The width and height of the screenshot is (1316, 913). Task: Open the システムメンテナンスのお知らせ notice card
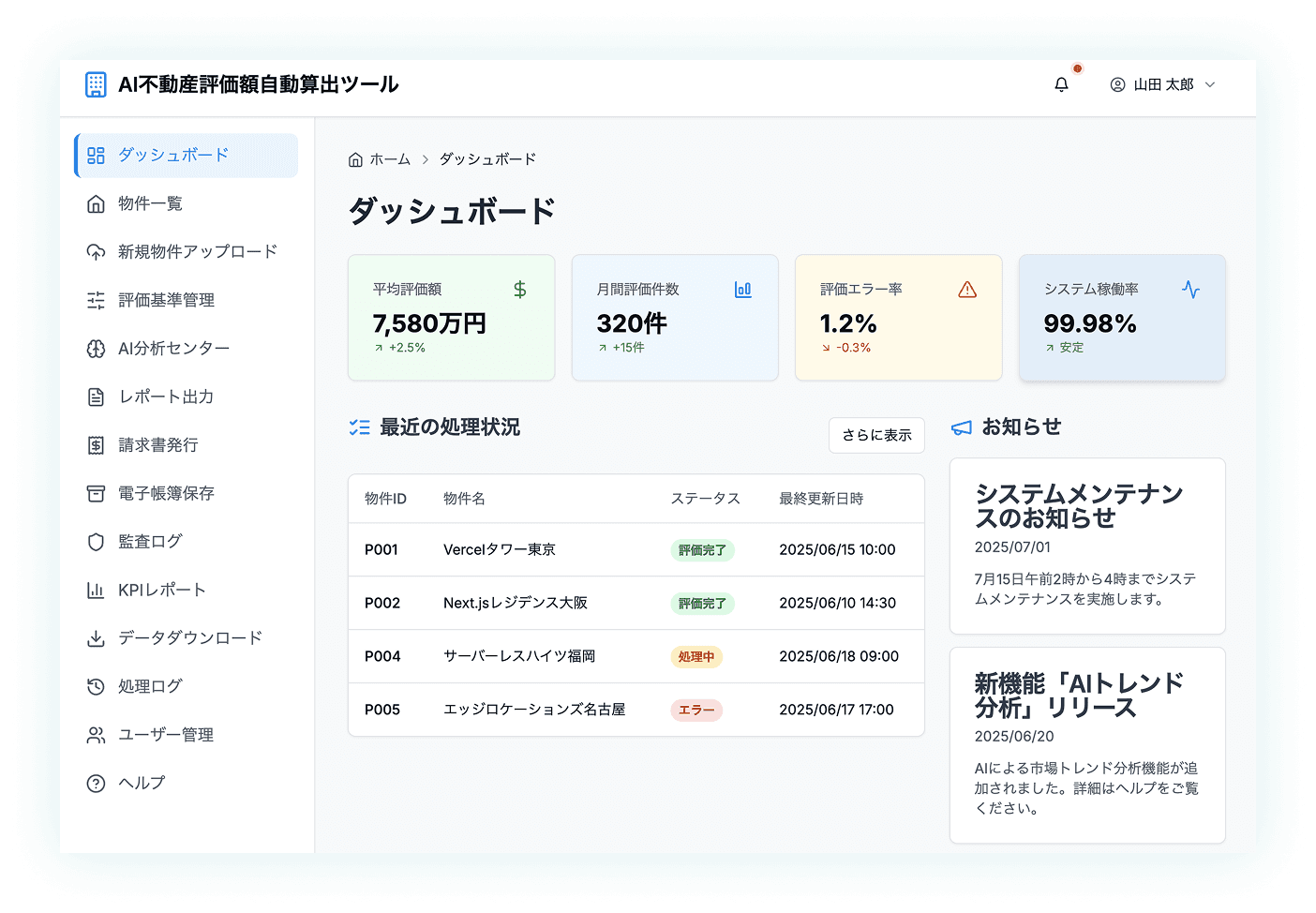click(x=1087, y=546)
